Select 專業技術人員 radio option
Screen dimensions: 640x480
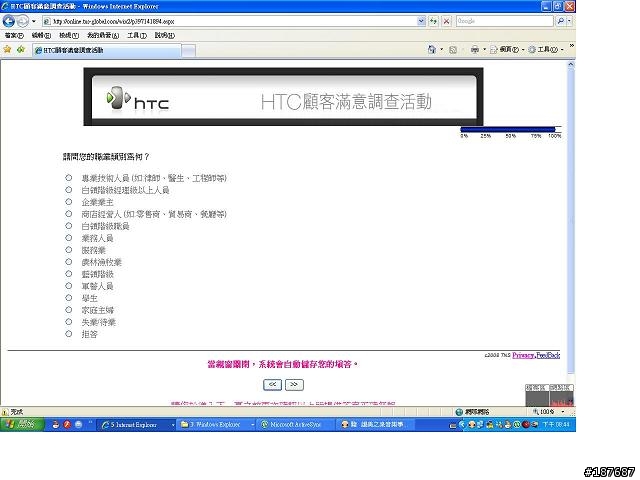(69, 178)
